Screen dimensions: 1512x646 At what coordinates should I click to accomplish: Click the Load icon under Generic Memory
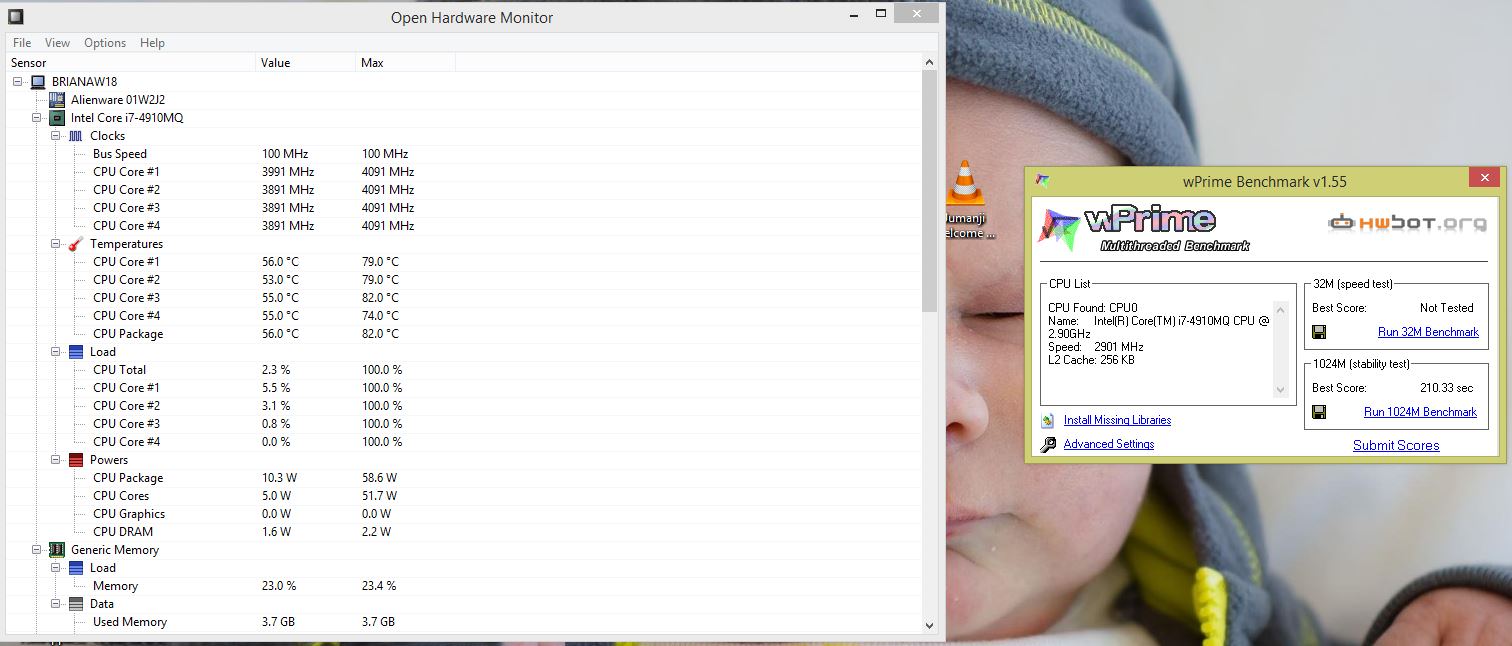point(76,568)
